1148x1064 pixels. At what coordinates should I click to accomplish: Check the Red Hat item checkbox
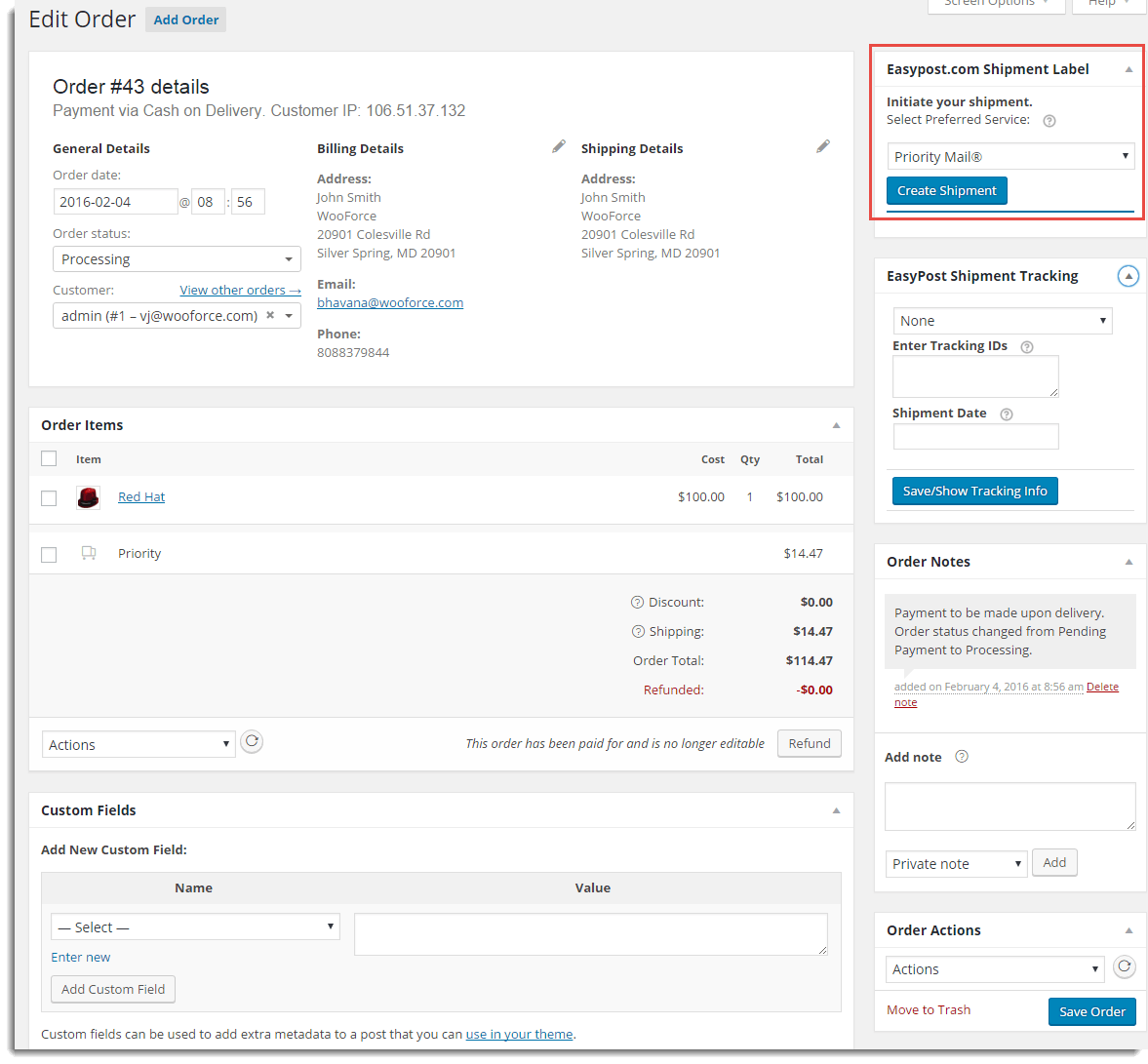49,497
